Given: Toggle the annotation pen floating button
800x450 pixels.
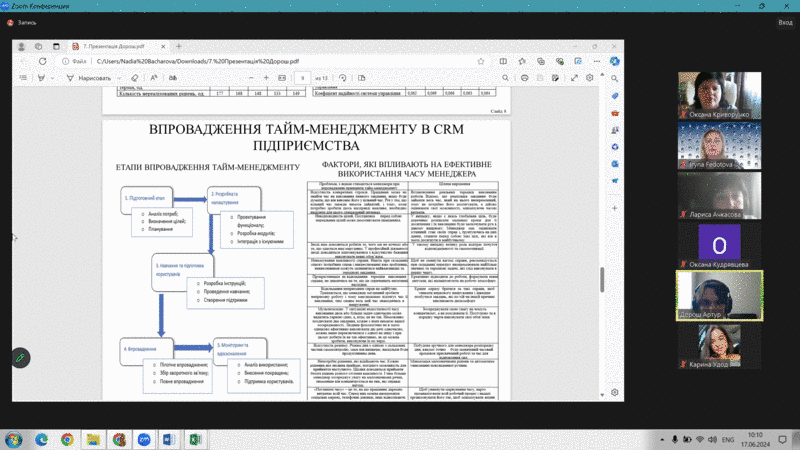Looking at the screenshot, I should click(x=20, y=357).
